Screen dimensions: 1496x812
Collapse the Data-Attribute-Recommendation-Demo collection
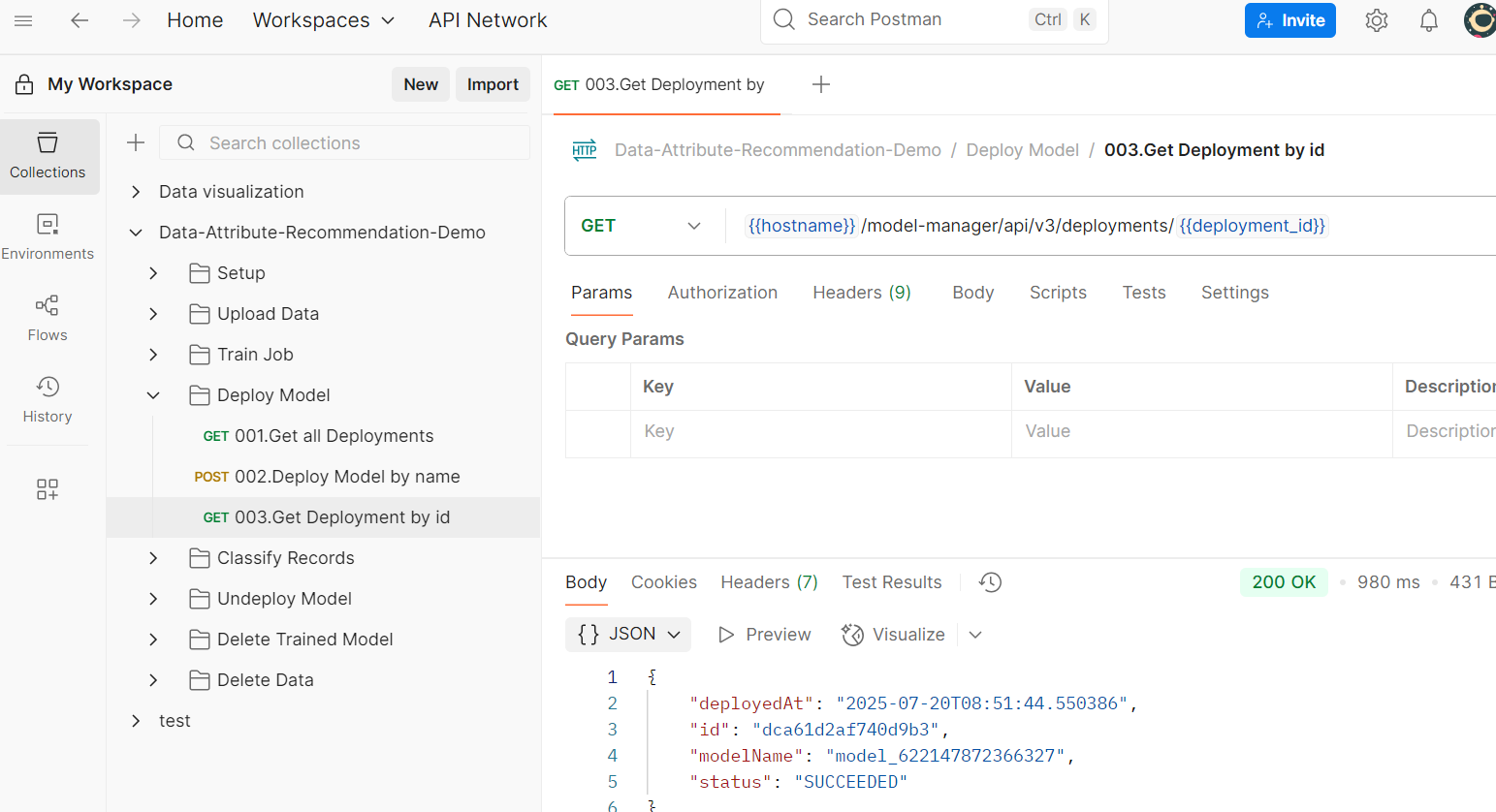coord(136,233)
